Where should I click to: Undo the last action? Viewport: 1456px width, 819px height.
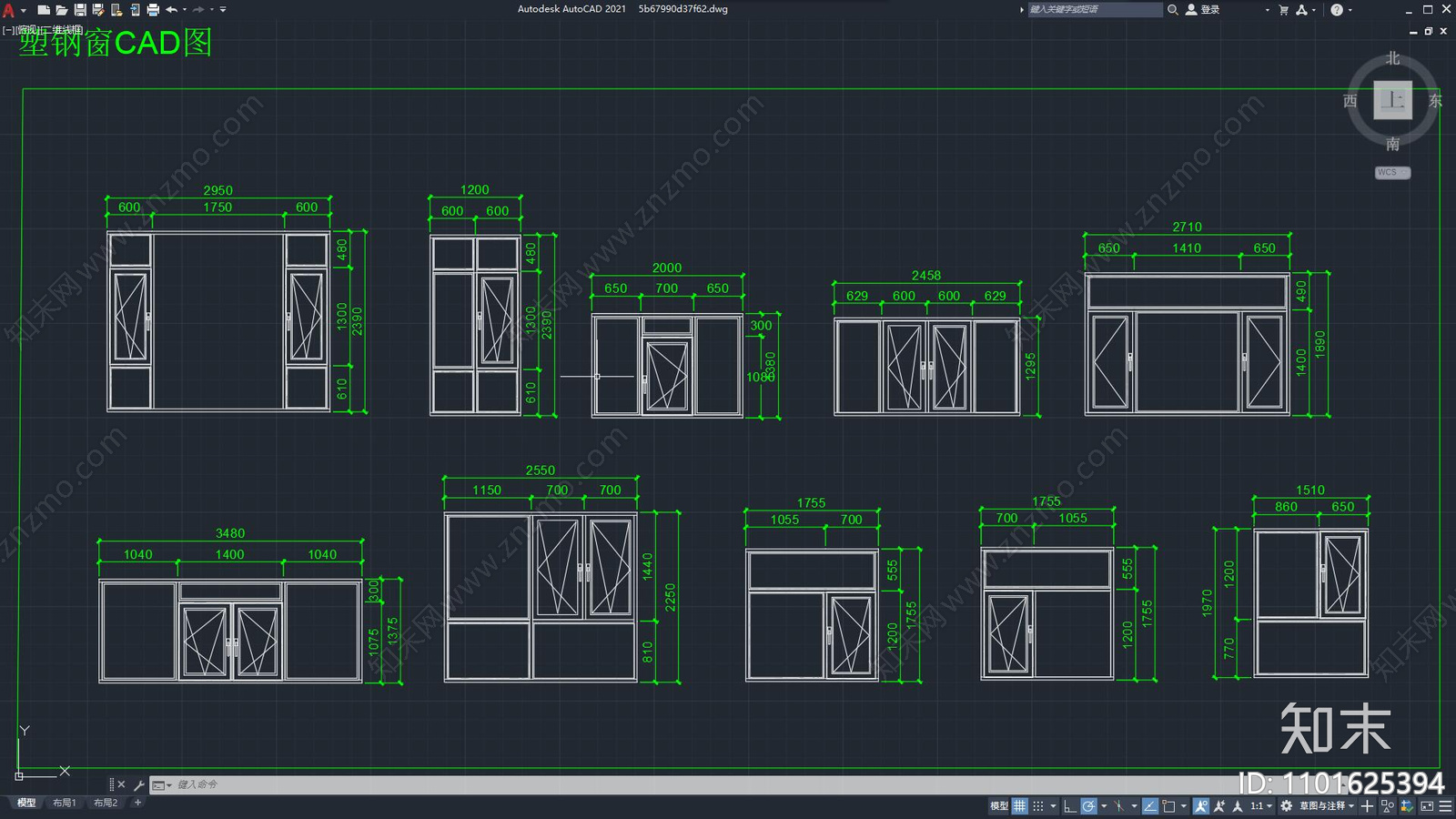[x=171, y=10]
